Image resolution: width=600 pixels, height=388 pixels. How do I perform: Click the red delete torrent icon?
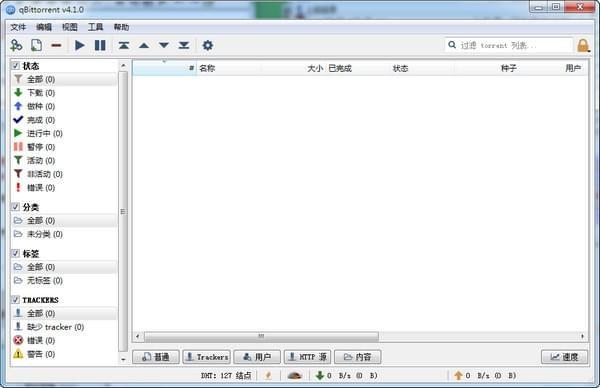coord(56,46)
